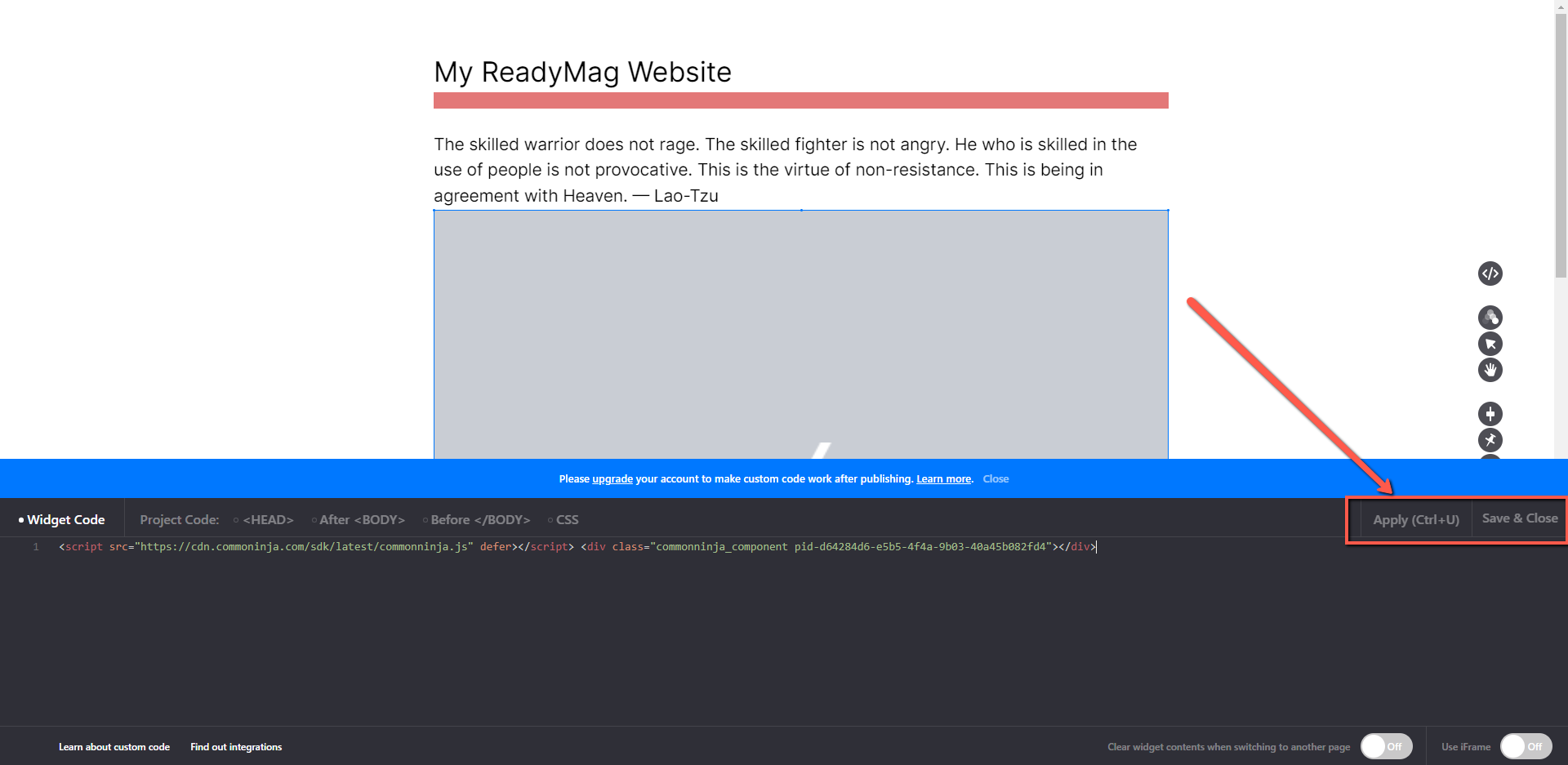Click line number 1 in editor gutter
Viewport: 1568px width, 765px height.
[36, 547]
